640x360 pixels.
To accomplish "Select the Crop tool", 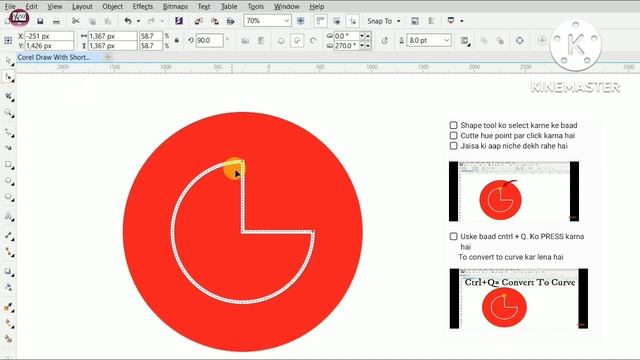I will [x=8, y=96].
